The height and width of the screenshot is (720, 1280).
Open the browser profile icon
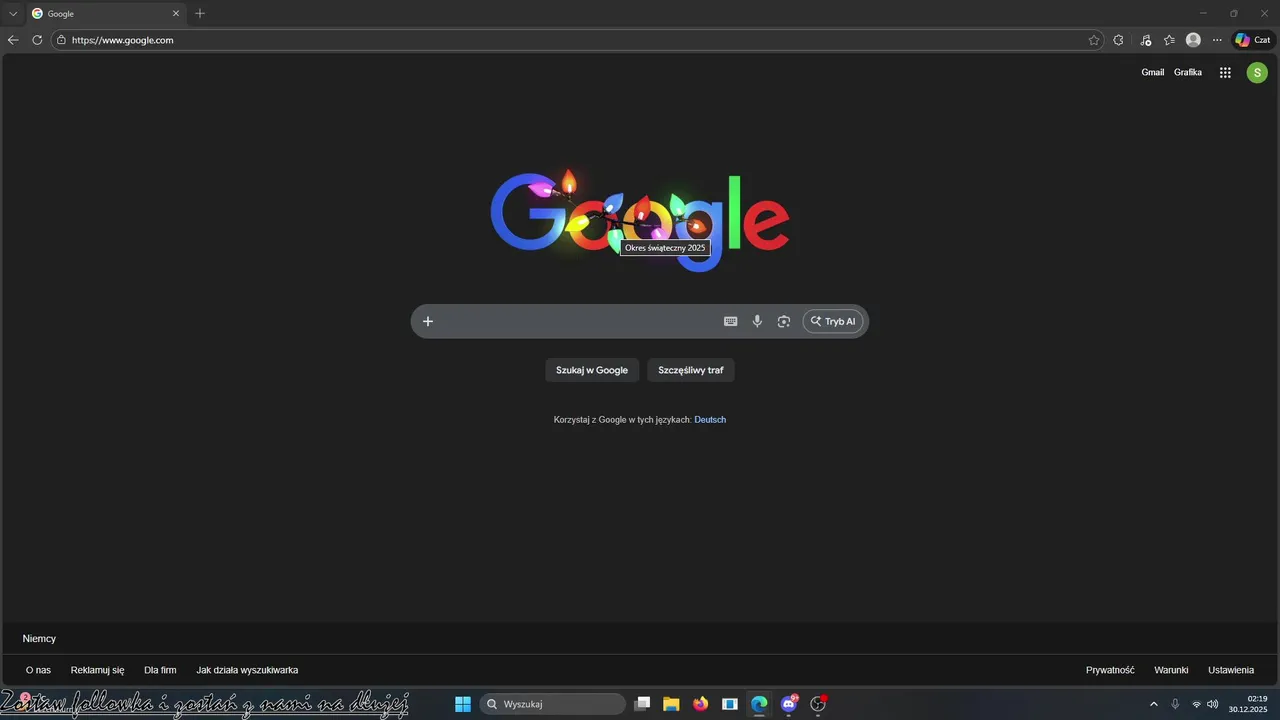pos(1193,40)
